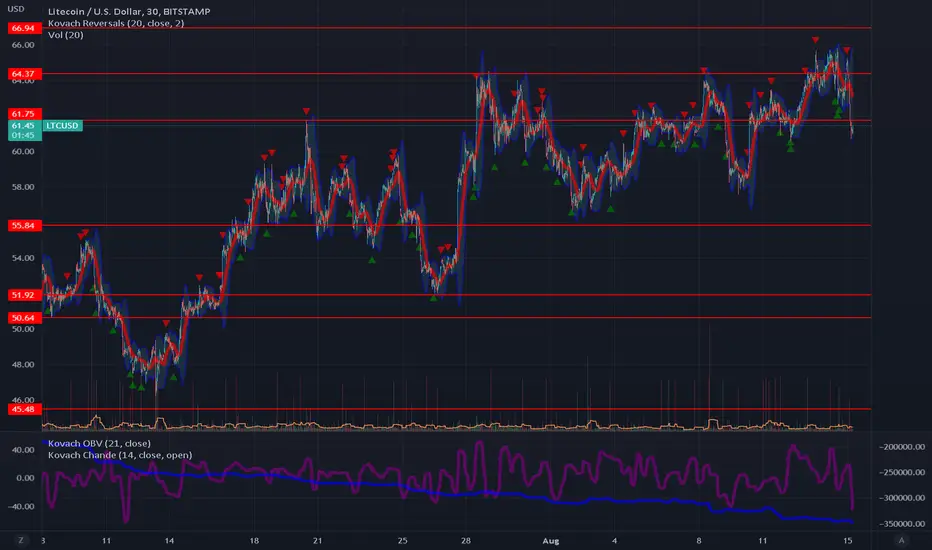Select the 64.37 red price level label
The width and height of the screenshot is (932, 550).
(24, 74)
